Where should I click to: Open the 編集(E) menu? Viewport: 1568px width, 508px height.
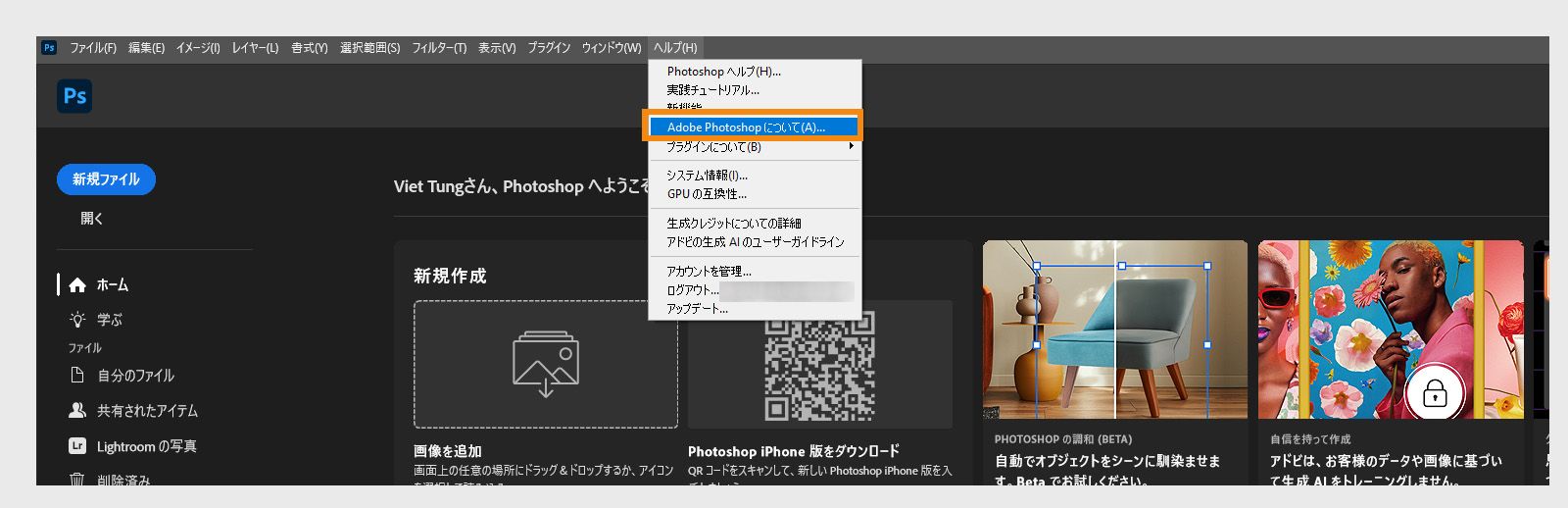pyautogui.click(x=146, y=47)
